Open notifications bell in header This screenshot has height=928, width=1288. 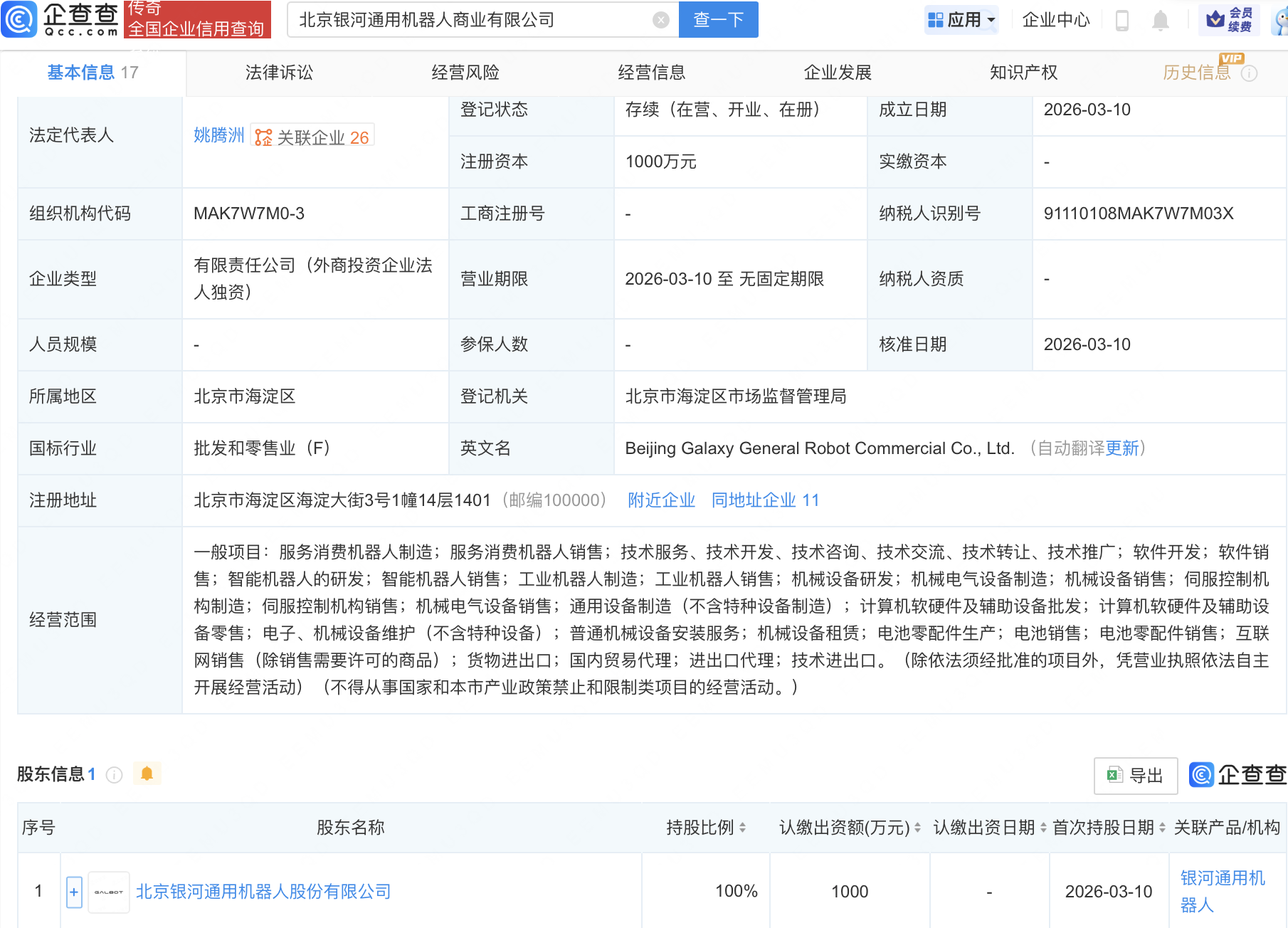pyautogui.click(x=1160, y=20)
